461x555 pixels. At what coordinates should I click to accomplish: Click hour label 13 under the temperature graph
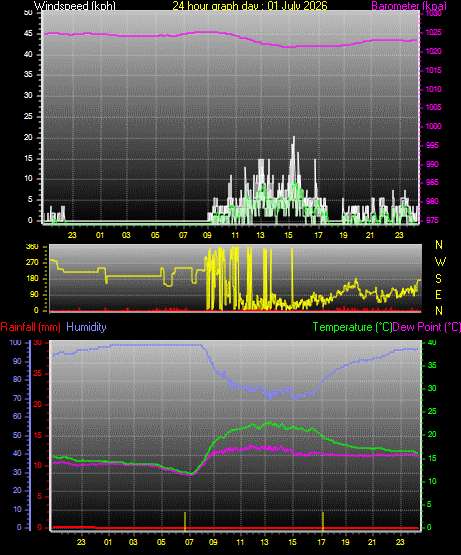(x=264, y=542)
